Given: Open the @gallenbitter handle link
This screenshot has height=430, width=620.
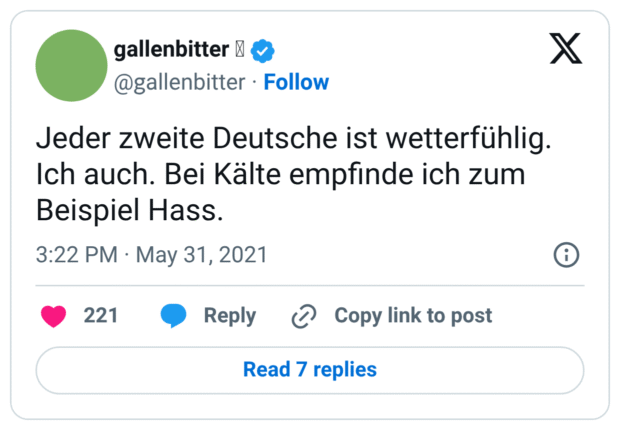Looking at the screenshot, I should pos(180,82).
